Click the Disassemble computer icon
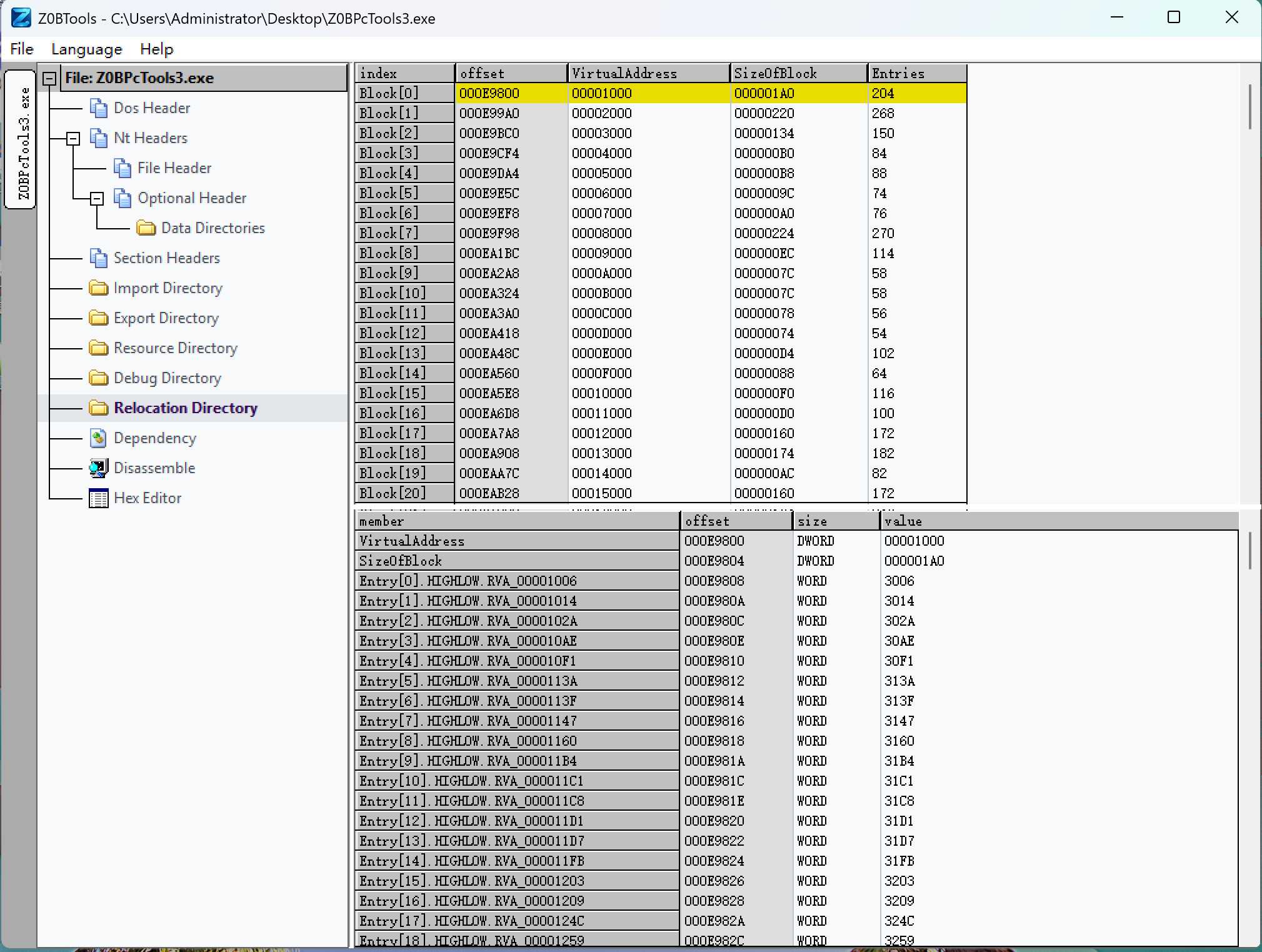 (98, 468)
